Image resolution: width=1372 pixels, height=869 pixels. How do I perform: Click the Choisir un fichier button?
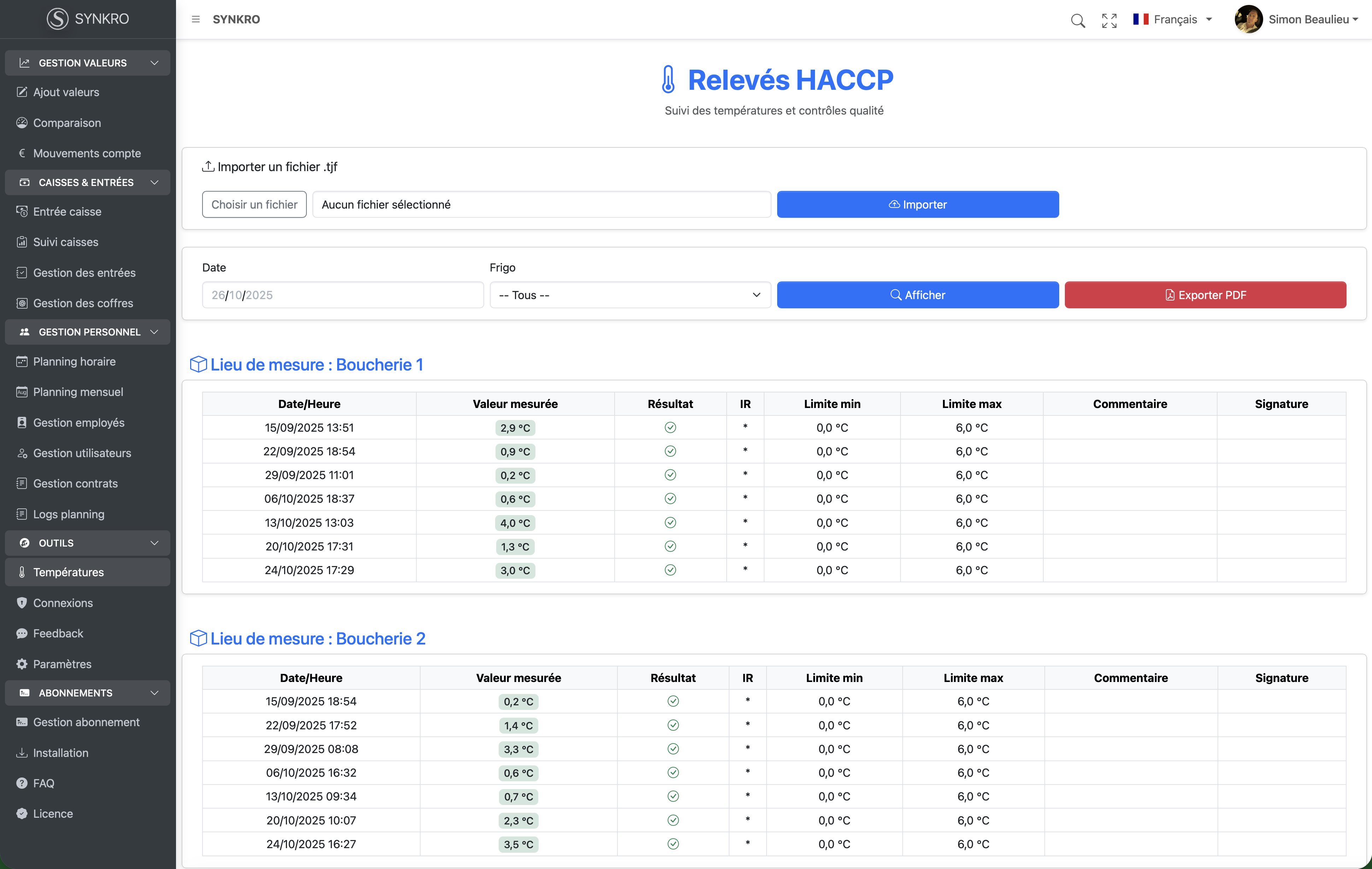[x=254, y=205]
